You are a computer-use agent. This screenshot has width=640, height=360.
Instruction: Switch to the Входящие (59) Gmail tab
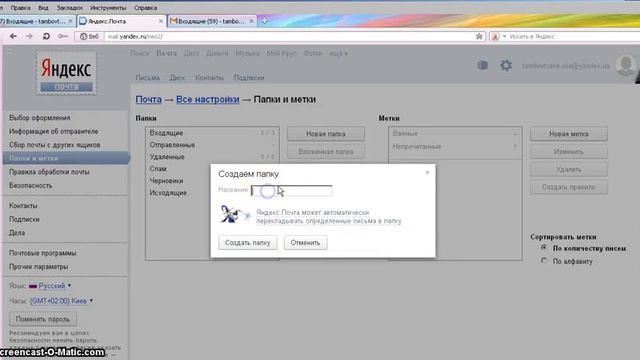212,21
